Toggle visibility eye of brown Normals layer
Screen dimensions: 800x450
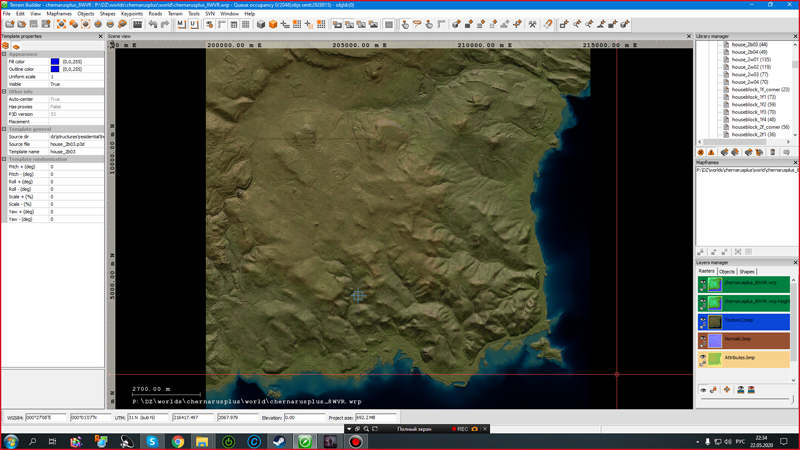pos(703,340)
